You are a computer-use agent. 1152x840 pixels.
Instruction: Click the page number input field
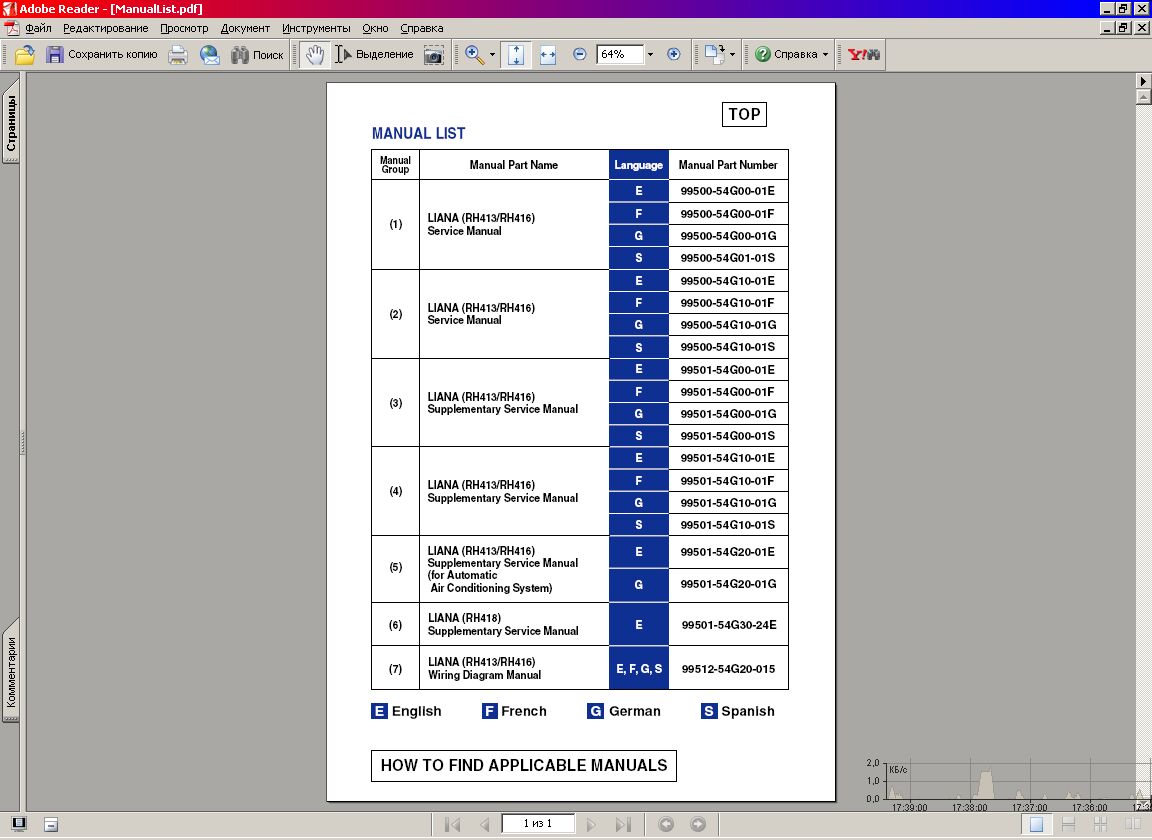(x=538, y=824)
